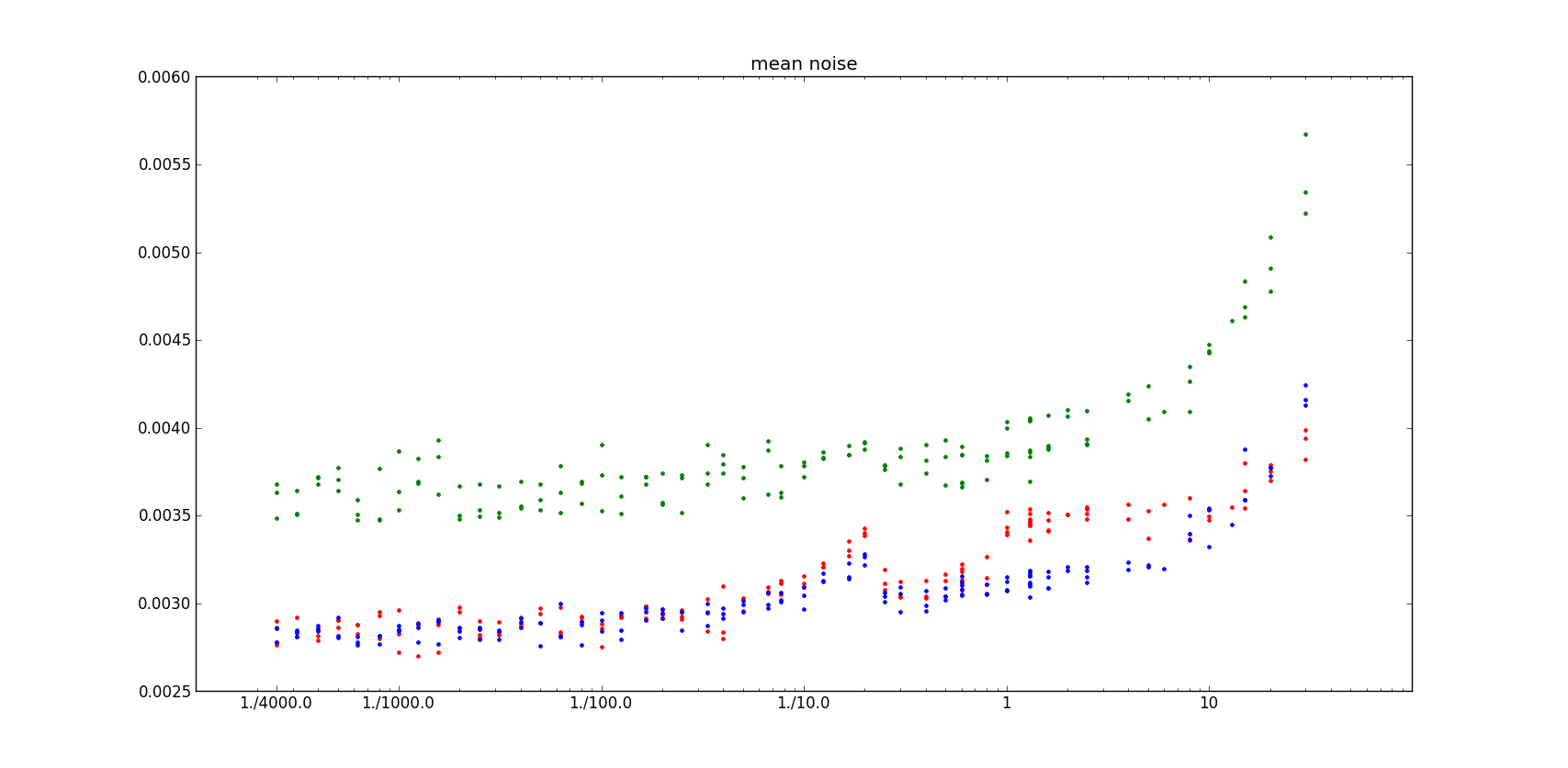This screenshot has width=1568, height=768.
Task: Click the x-axis label '1'
Action: (x=1007, y=704)
